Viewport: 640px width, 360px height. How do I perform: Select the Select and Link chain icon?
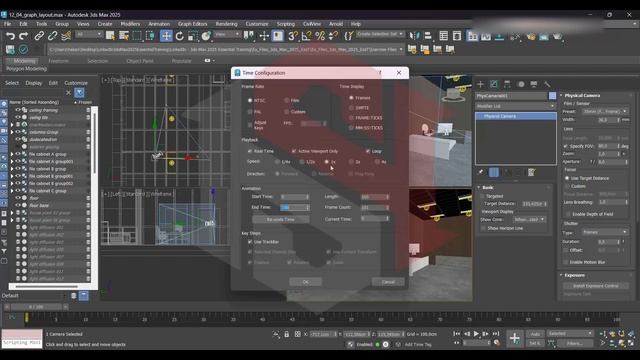tap(39, 36)
